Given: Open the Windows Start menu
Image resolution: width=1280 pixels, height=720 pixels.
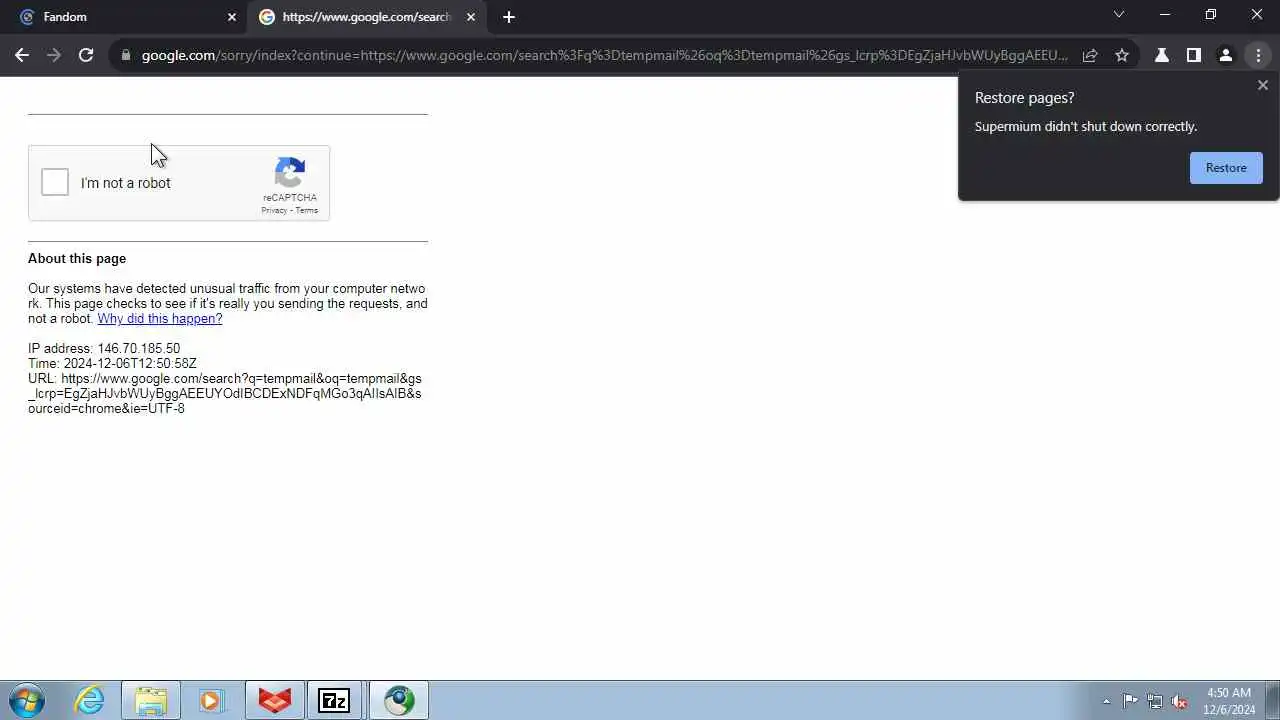Looking at the screenshot, I should click(27, 700).
